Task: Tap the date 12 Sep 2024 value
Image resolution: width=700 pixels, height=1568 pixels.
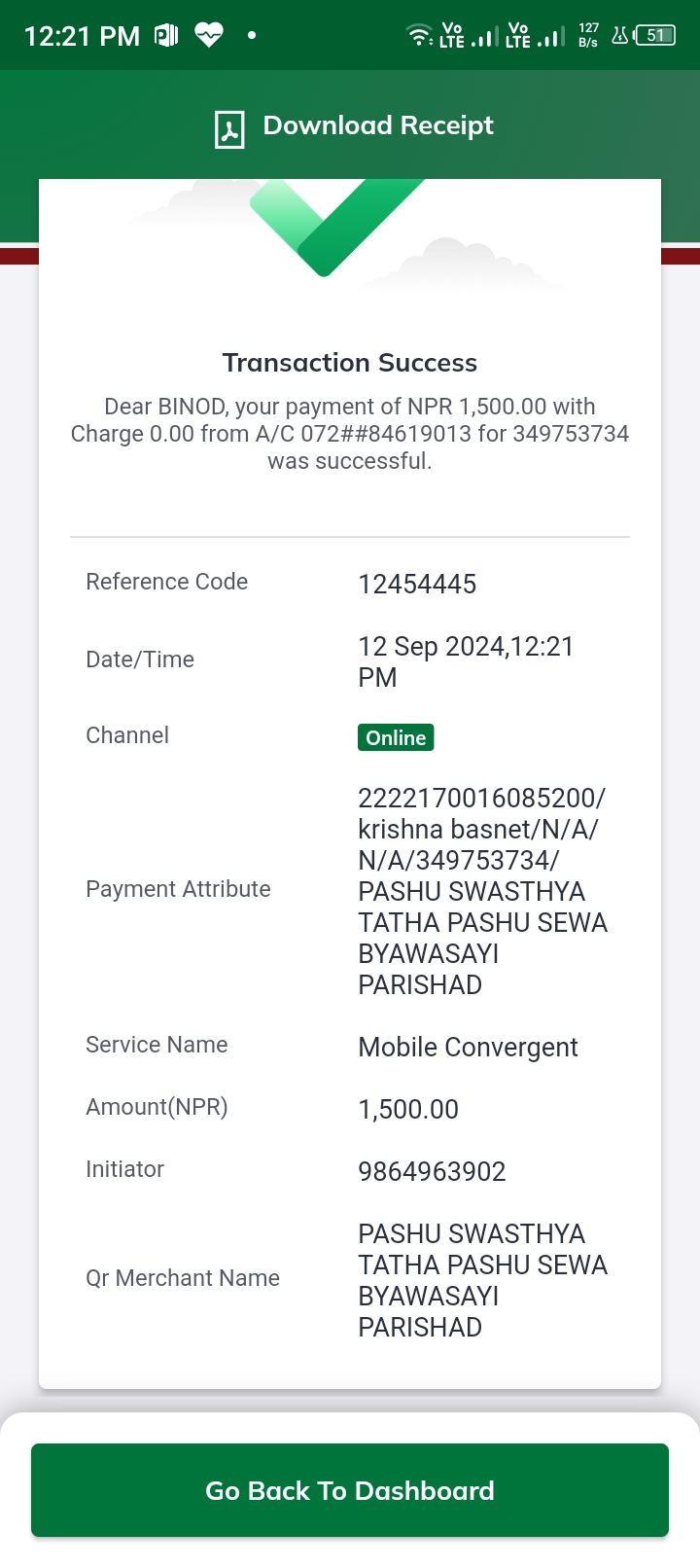Action: (466, 661)
